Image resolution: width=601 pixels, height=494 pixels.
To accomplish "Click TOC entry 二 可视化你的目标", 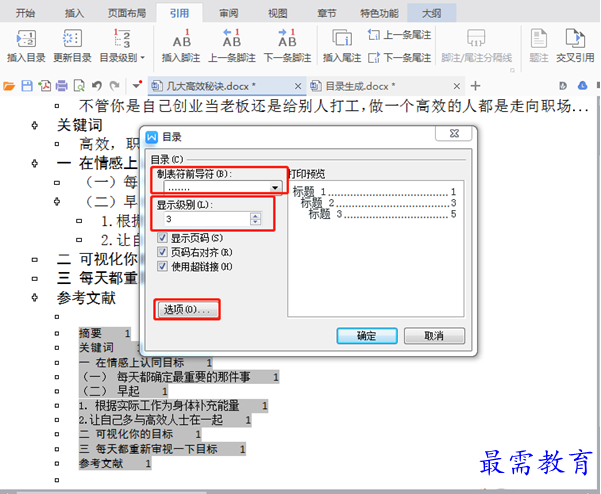I will [140, 435].
